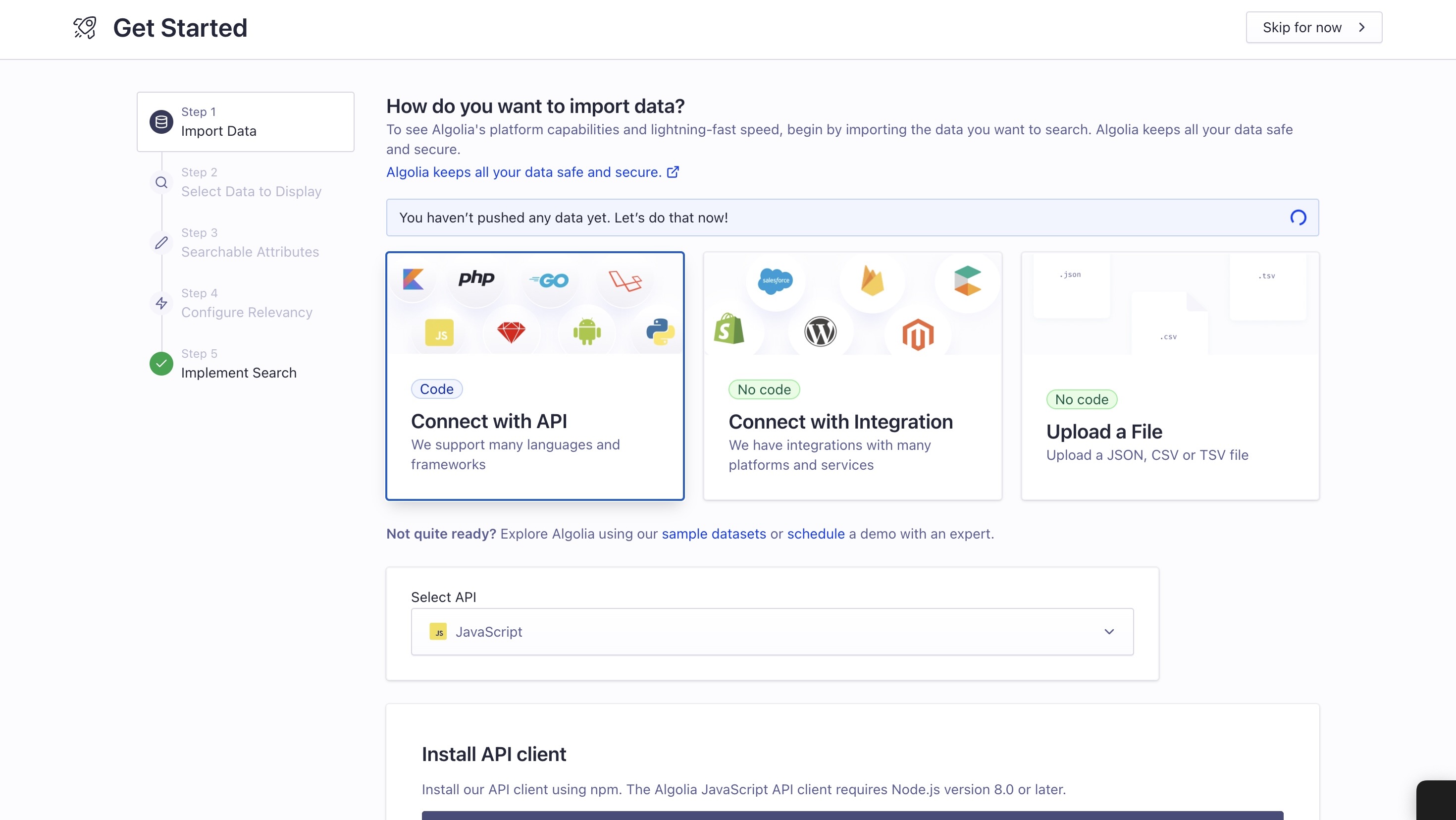Click the green Android robot icon
Image resolution: width=1456 pixels, height=820 pixels.
tap(587, 331)
